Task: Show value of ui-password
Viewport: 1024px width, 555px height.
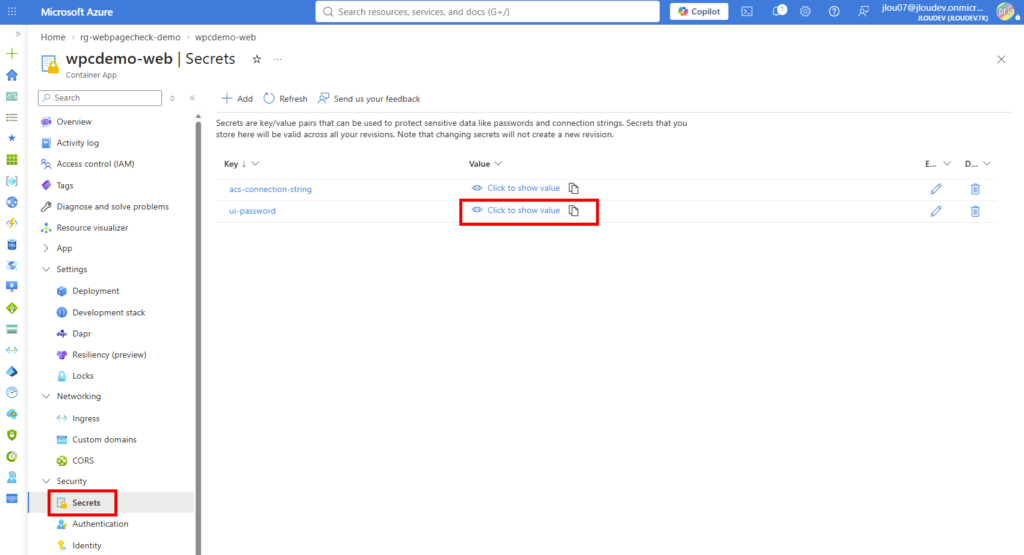Action: point(516,210)
